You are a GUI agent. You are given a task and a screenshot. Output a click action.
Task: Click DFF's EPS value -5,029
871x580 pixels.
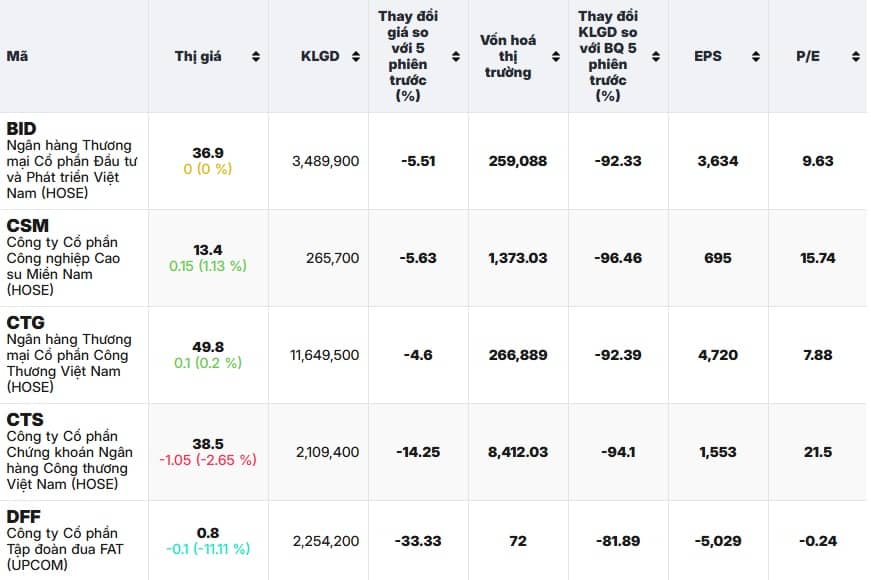(x=717, y=541)
